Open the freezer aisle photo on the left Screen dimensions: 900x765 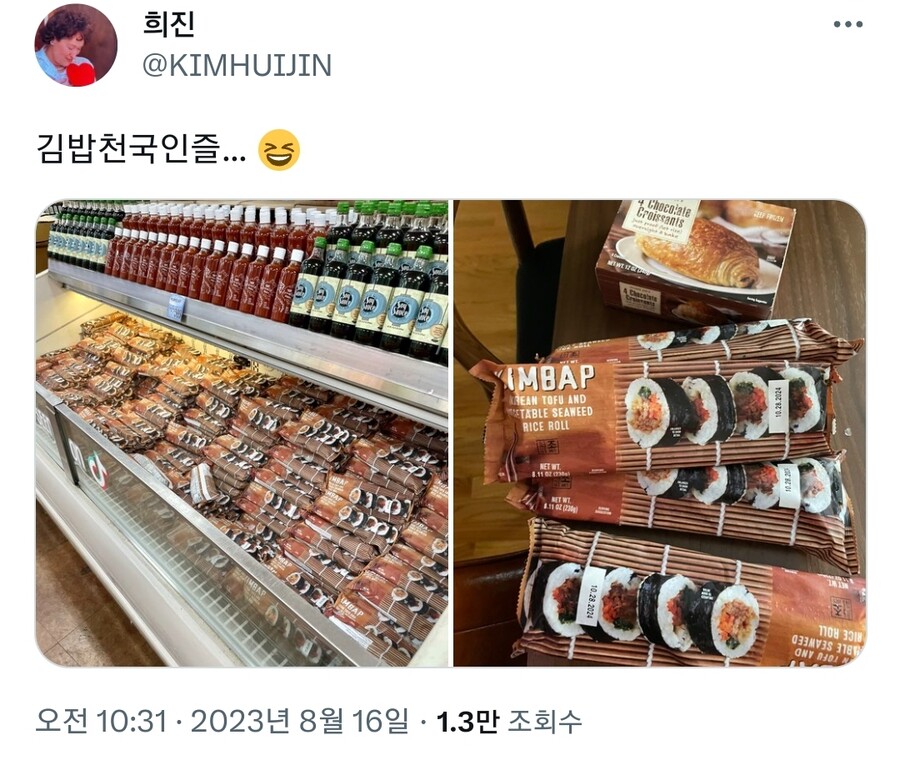(242, 433)
